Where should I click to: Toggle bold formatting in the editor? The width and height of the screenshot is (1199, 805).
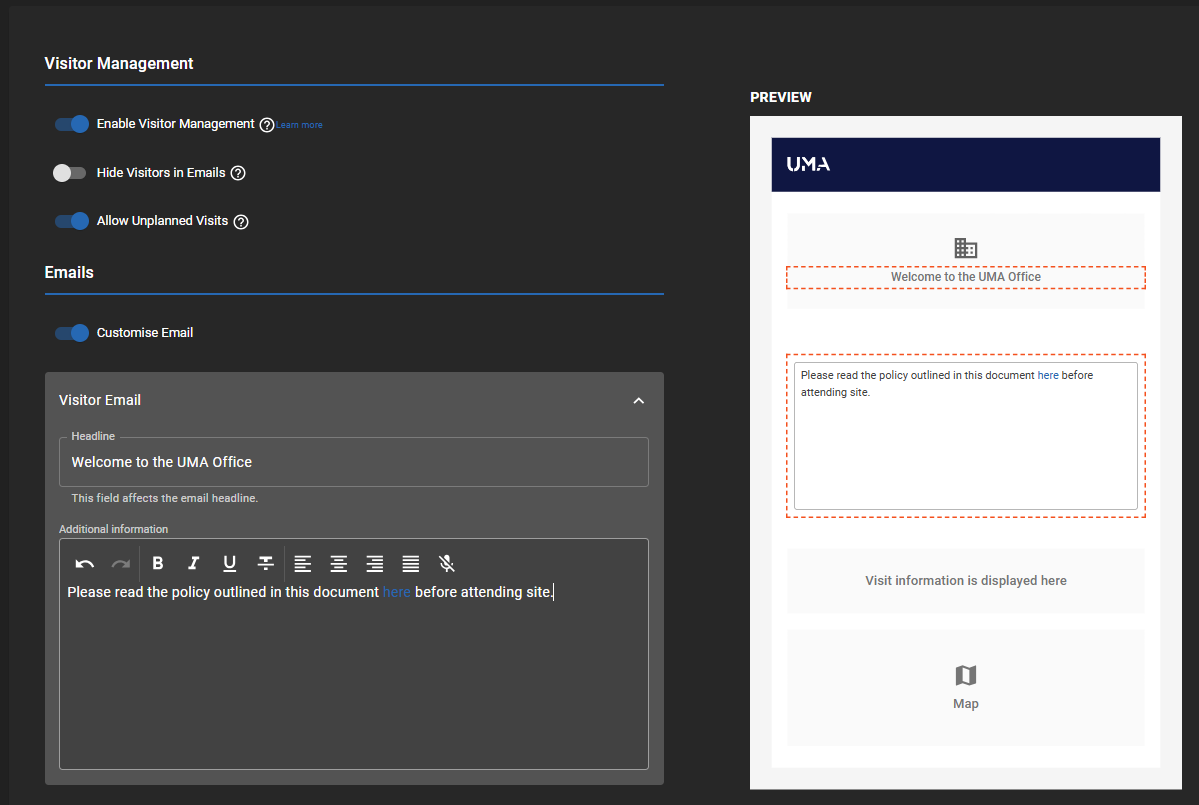157,563
